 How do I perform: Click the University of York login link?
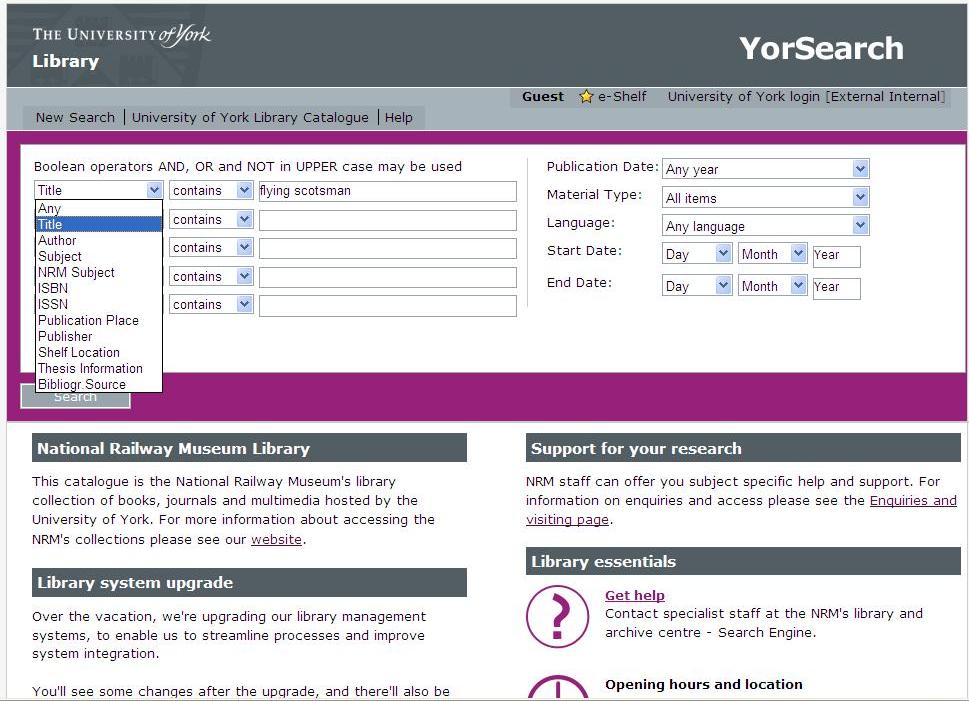pyautogui.click(x=744, y=96)
